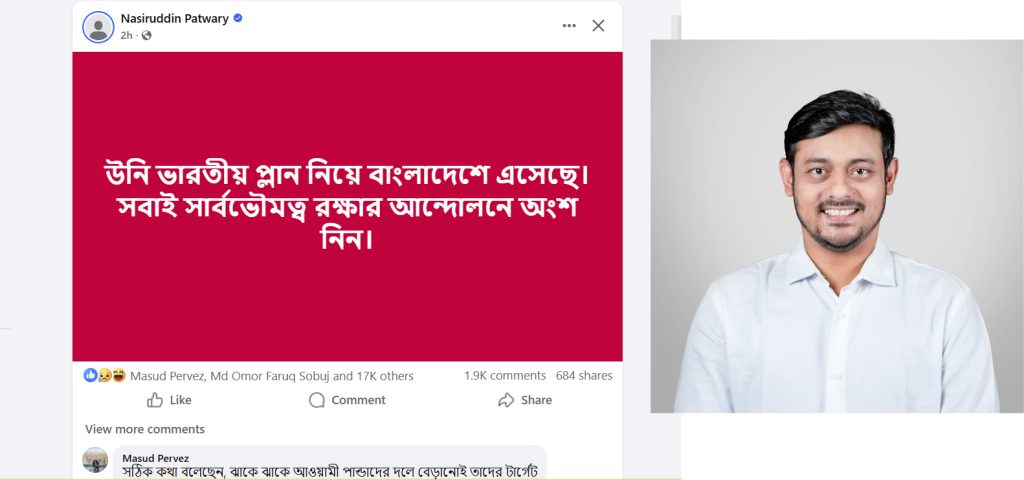The width and height of the screenshot is (1024, 480).
Task: Click the globe public audience icon
Action: coord(146,35)
